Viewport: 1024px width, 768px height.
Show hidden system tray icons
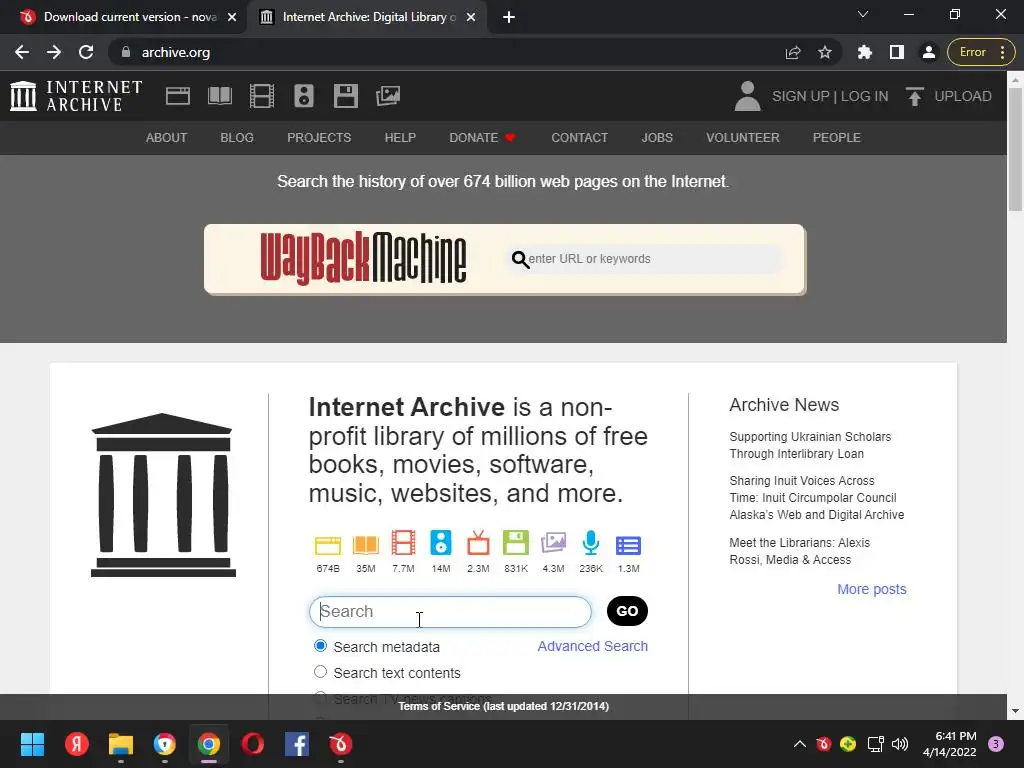pyautogui.click(x=799, y=744)
